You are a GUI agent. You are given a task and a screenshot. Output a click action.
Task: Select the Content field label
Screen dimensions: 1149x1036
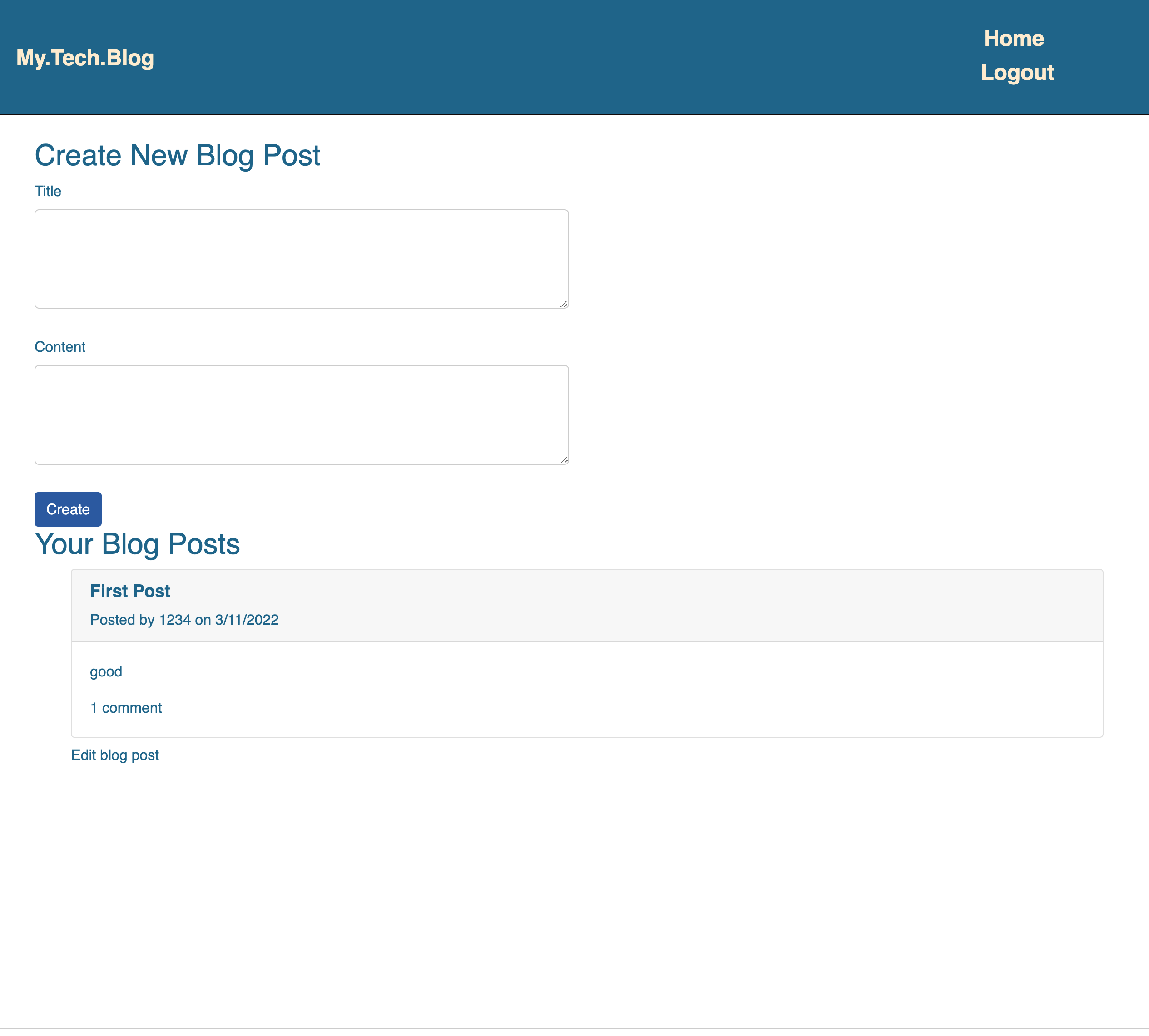pos(60,347)
